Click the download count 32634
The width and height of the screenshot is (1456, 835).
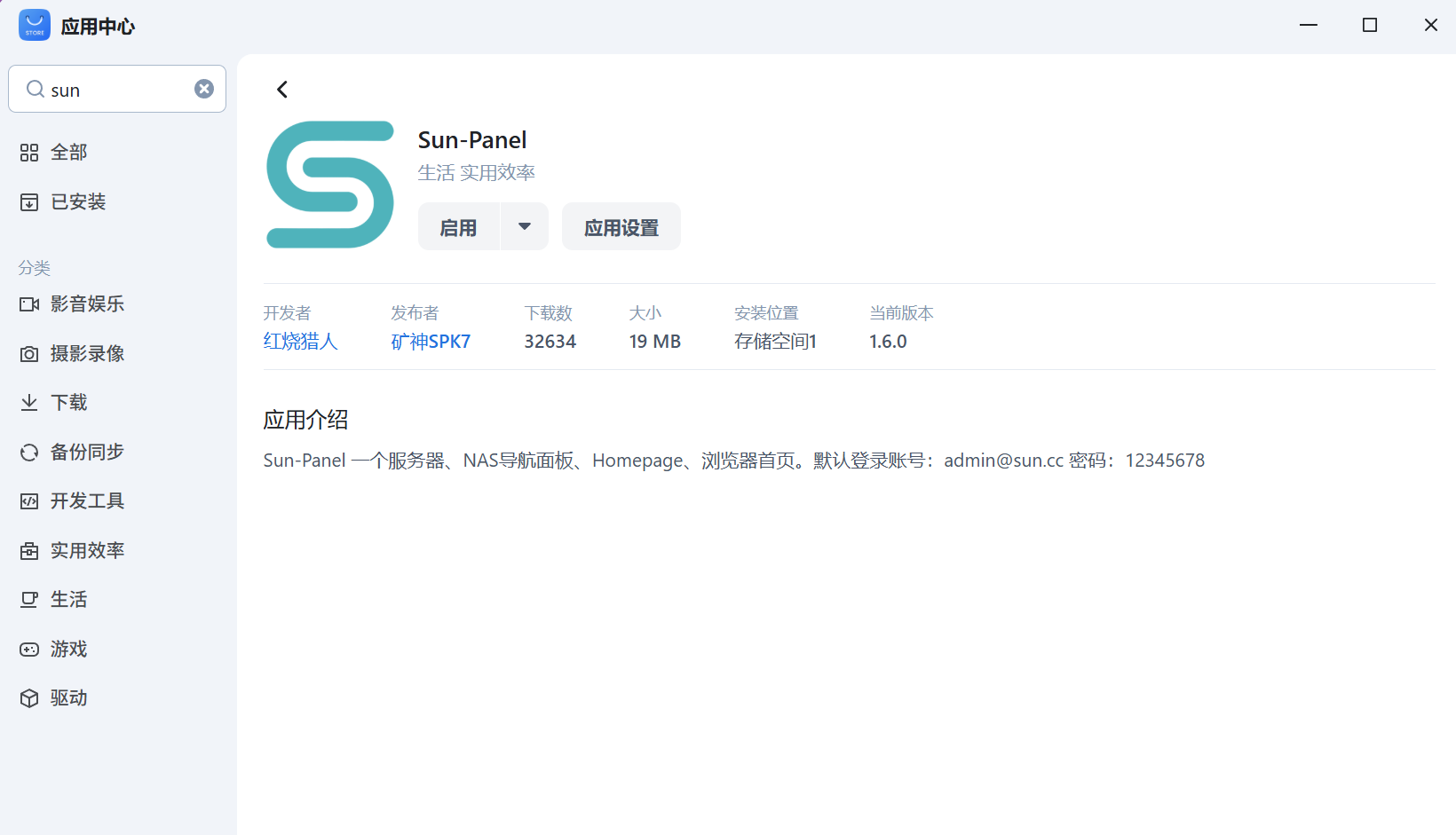tap(550, 342)
